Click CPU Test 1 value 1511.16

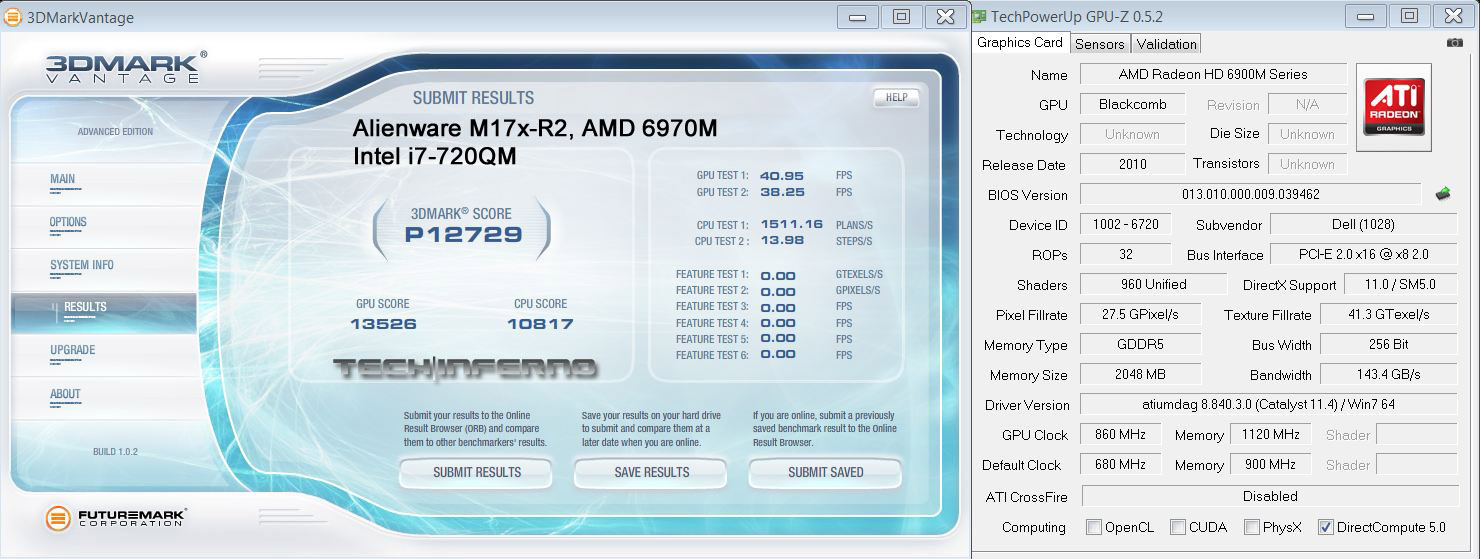791,224
